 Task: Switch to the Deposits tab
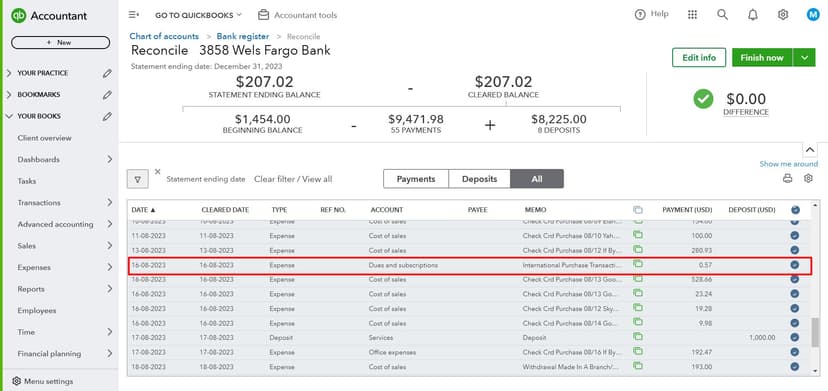[479, 179]
